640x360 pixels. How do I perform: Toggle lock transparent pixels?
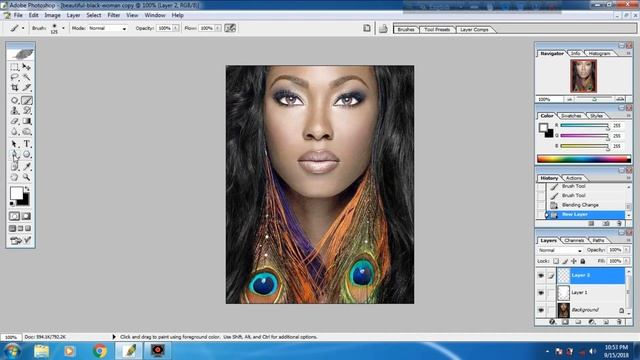(556, 261)
